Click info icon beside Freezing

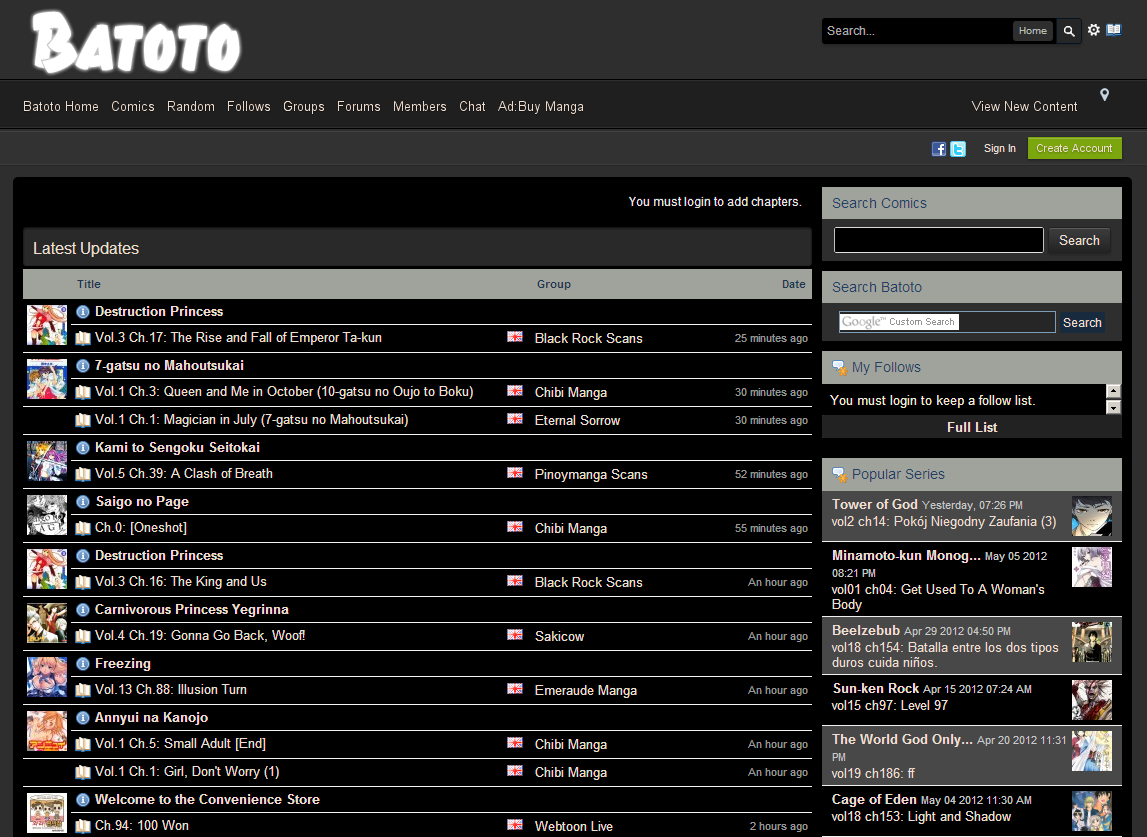tap(83, 664)
